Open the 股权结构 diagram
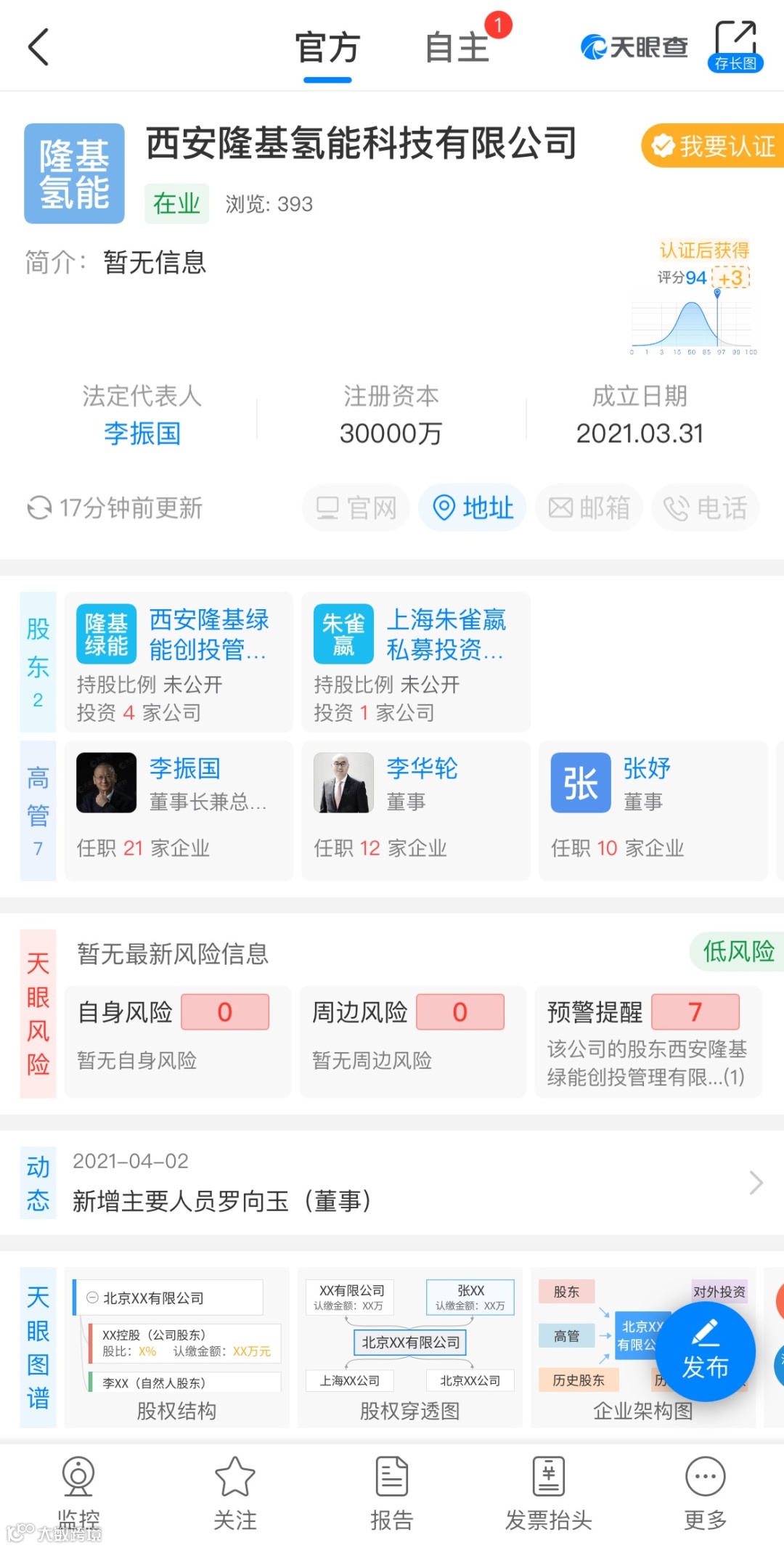Viewport: 784px width, 1548px height. click(x=177, y=1348)
